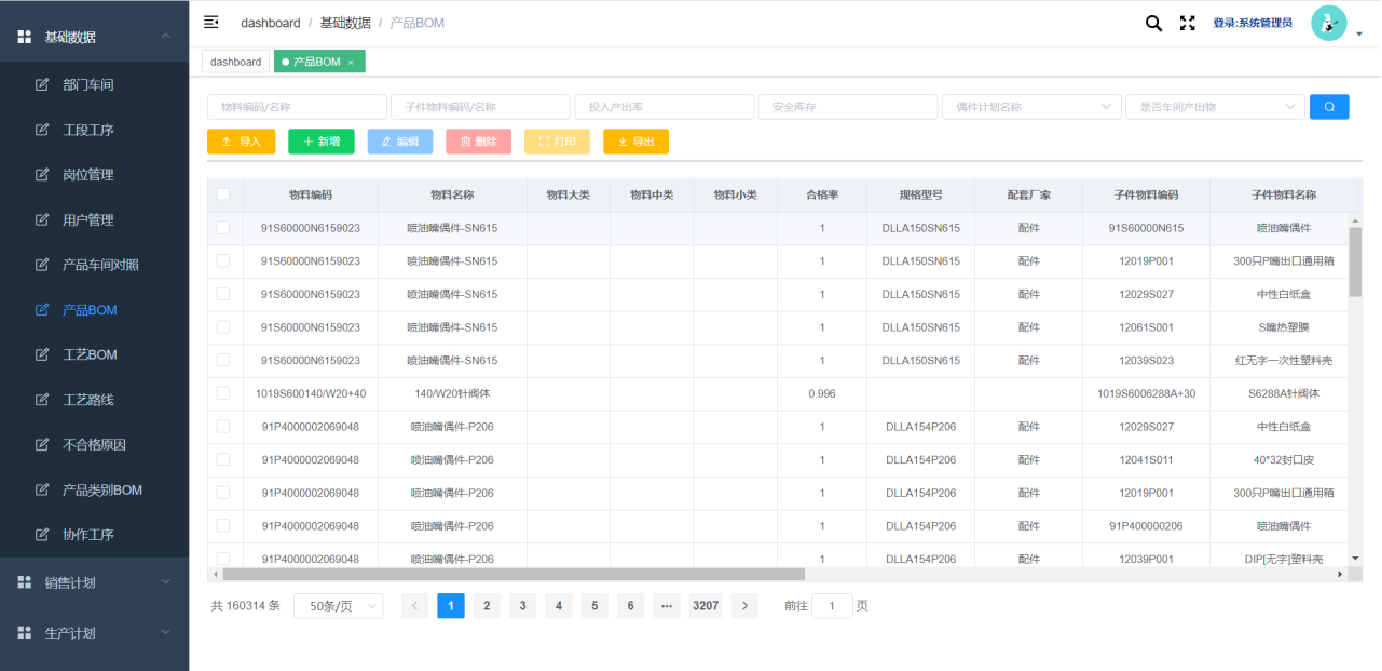Toggle fullscreen with the expand icon
Viewport: 1382px width, 671px height.
(x=1187, y=23)
